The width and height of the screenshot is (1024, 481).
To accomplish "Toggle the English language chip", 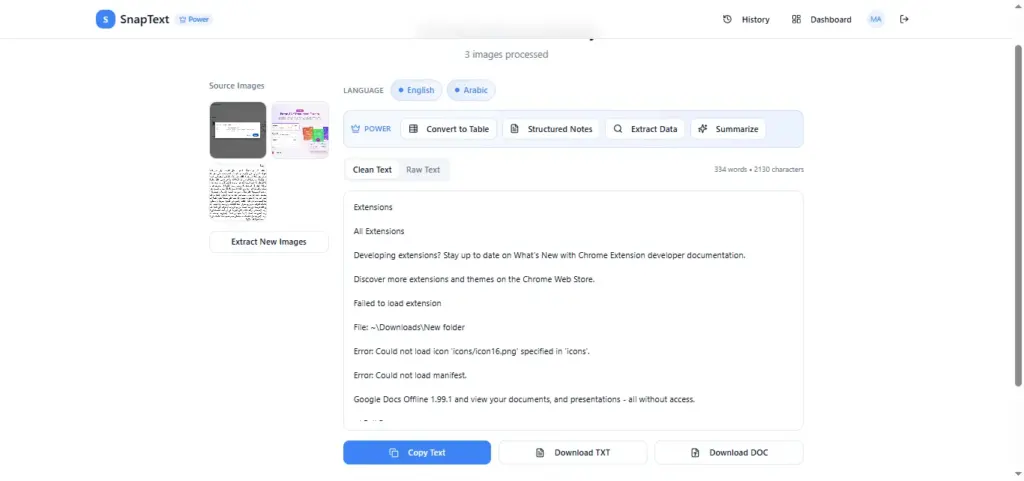I will tap(416, 90).
